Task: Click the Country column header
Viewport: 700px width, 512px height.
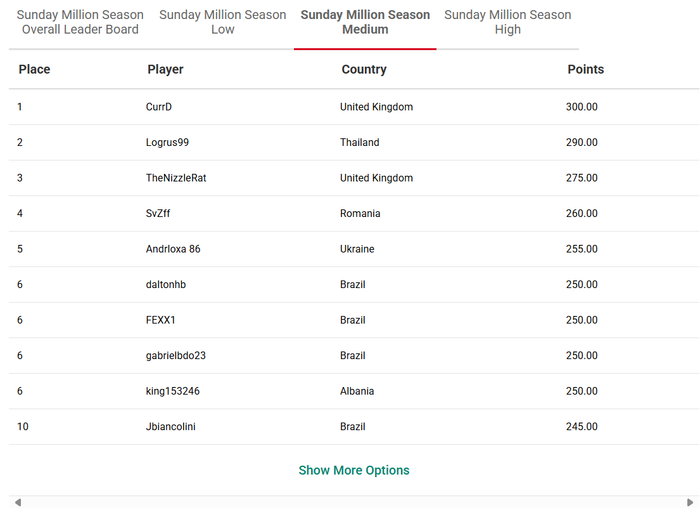Action: point(364,69)
